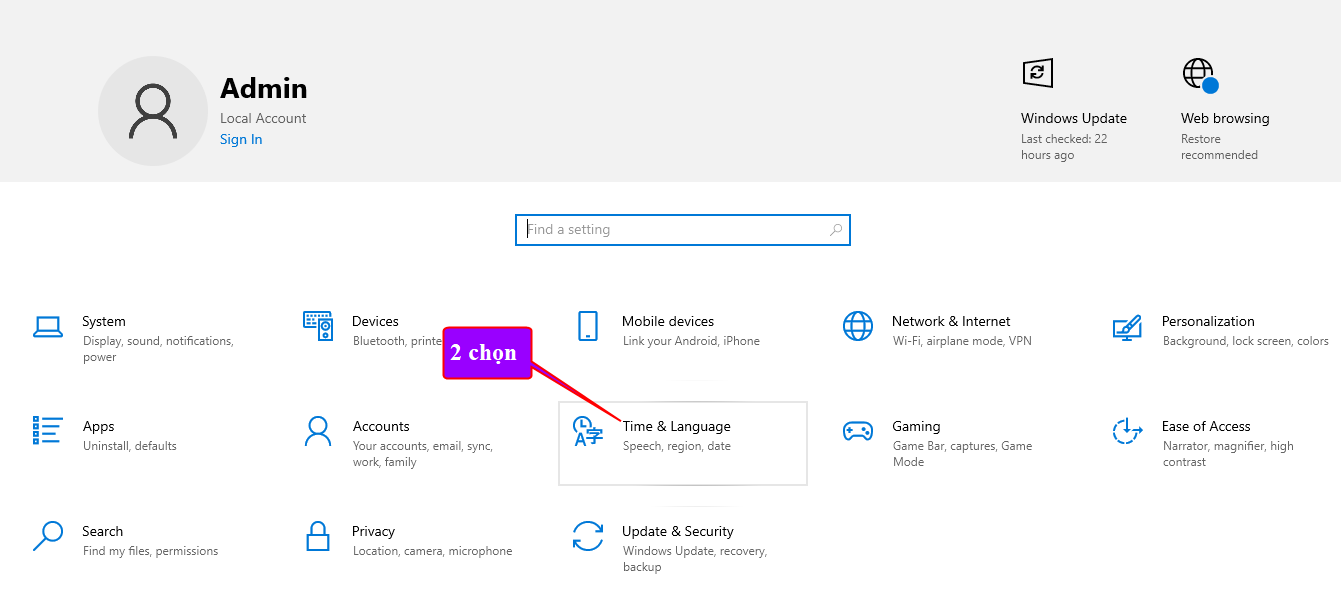The image size is (1341, 601).
Task: Select the Network & Internet globe icon
Action: pyautogui.click(x=857, y=326)
